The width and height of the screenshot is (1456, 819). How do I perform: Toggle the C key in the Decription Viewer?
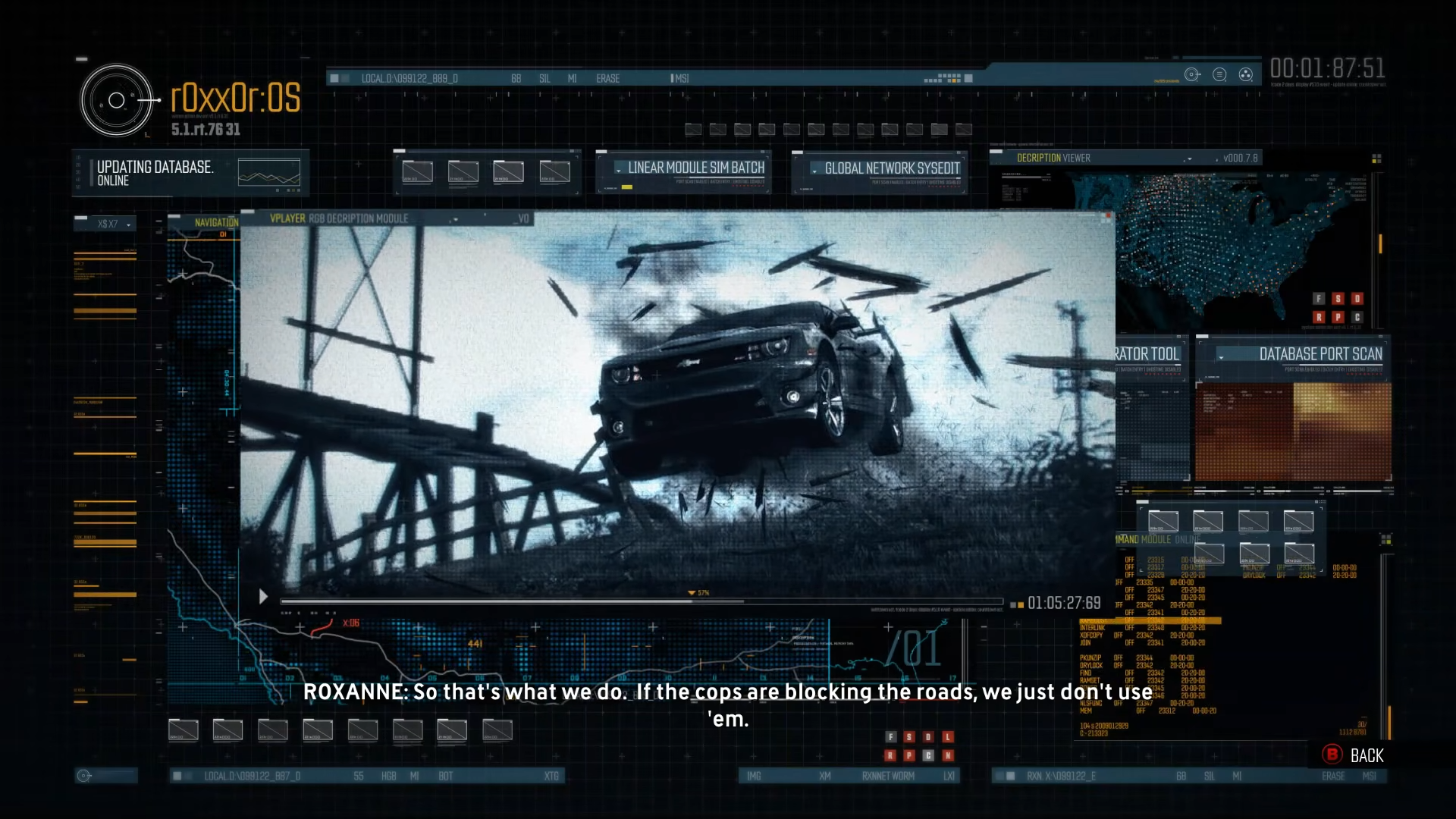1357,317
